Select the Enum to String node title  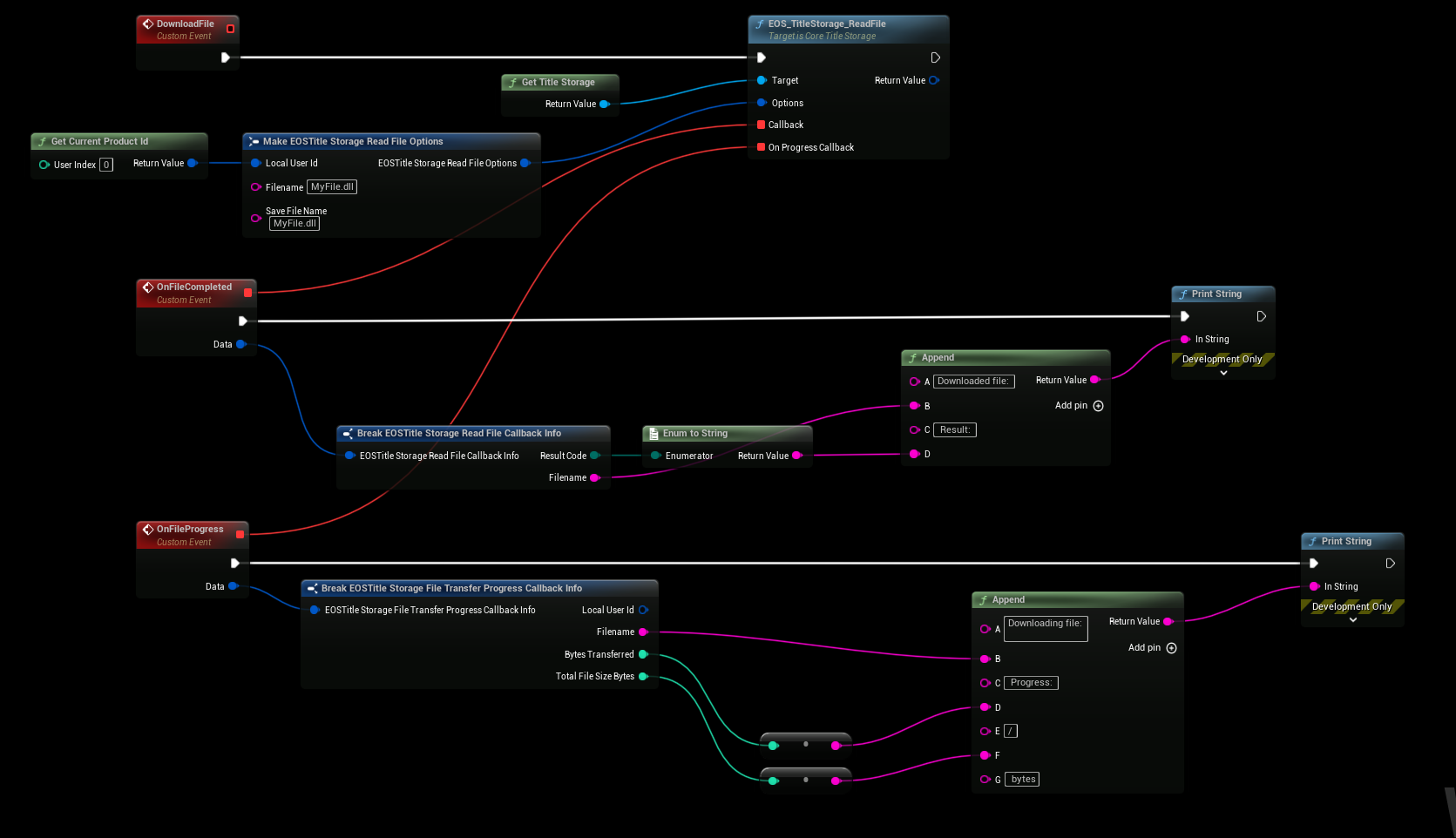(694, 433)
